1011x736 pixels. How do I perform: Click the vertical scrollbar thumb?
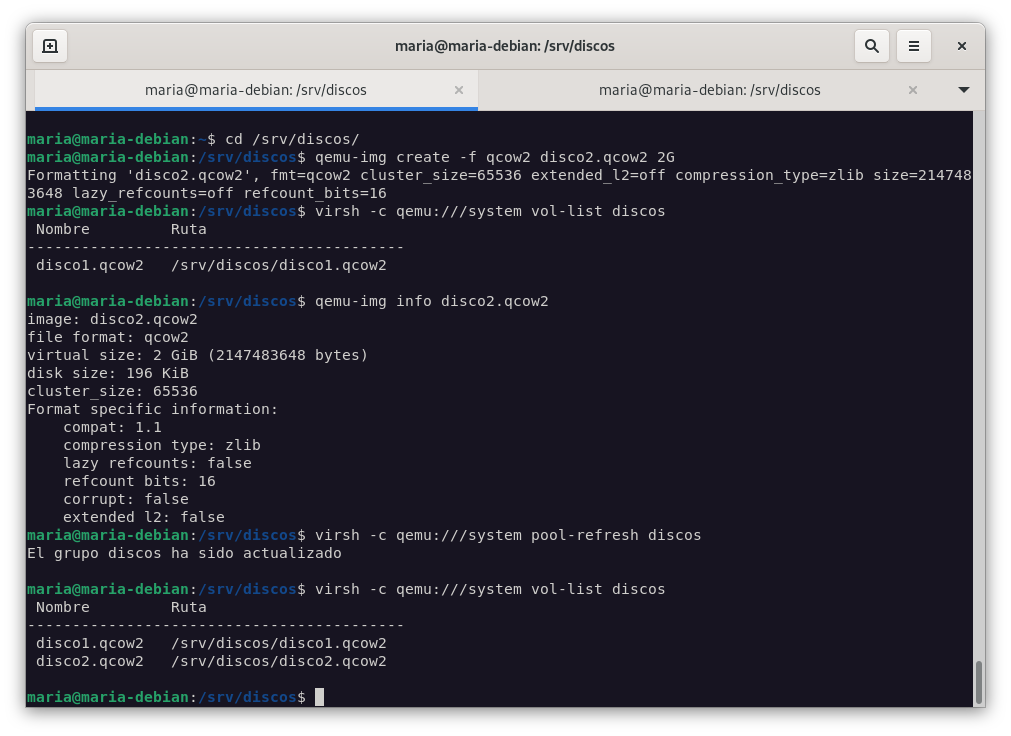pos(978,682)
